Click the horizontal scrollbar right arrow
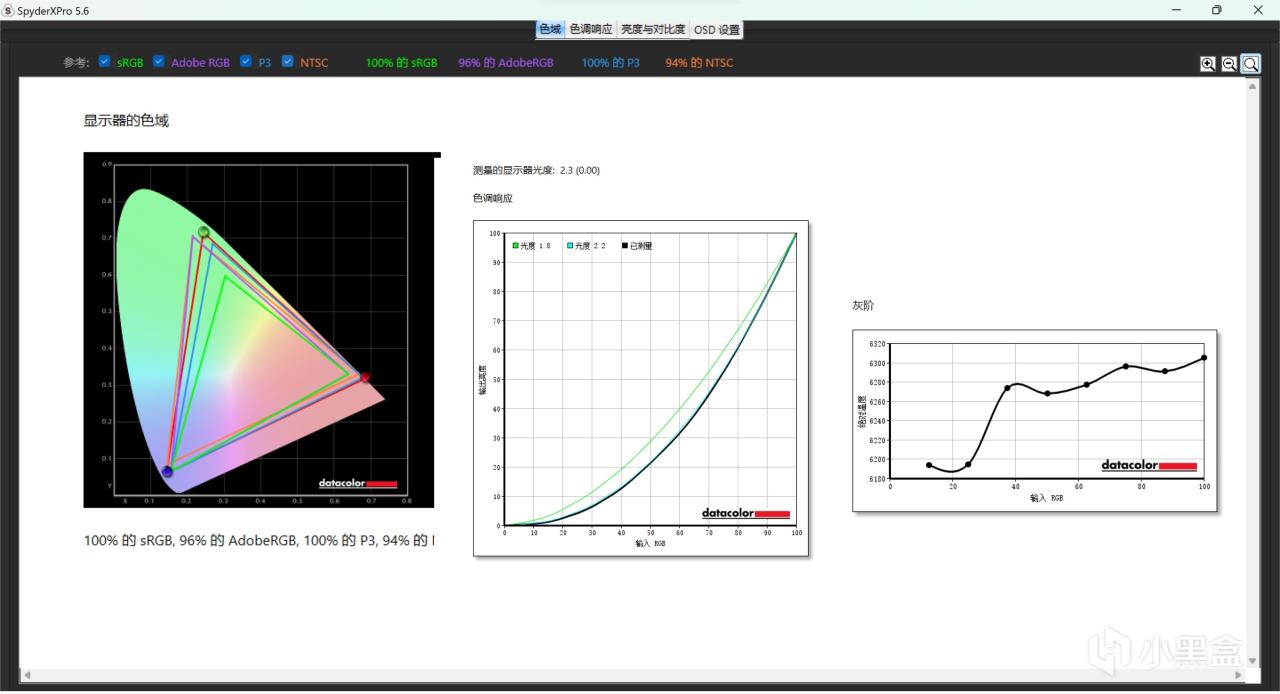The image size is (1280, 694). tap(1240, 676)
